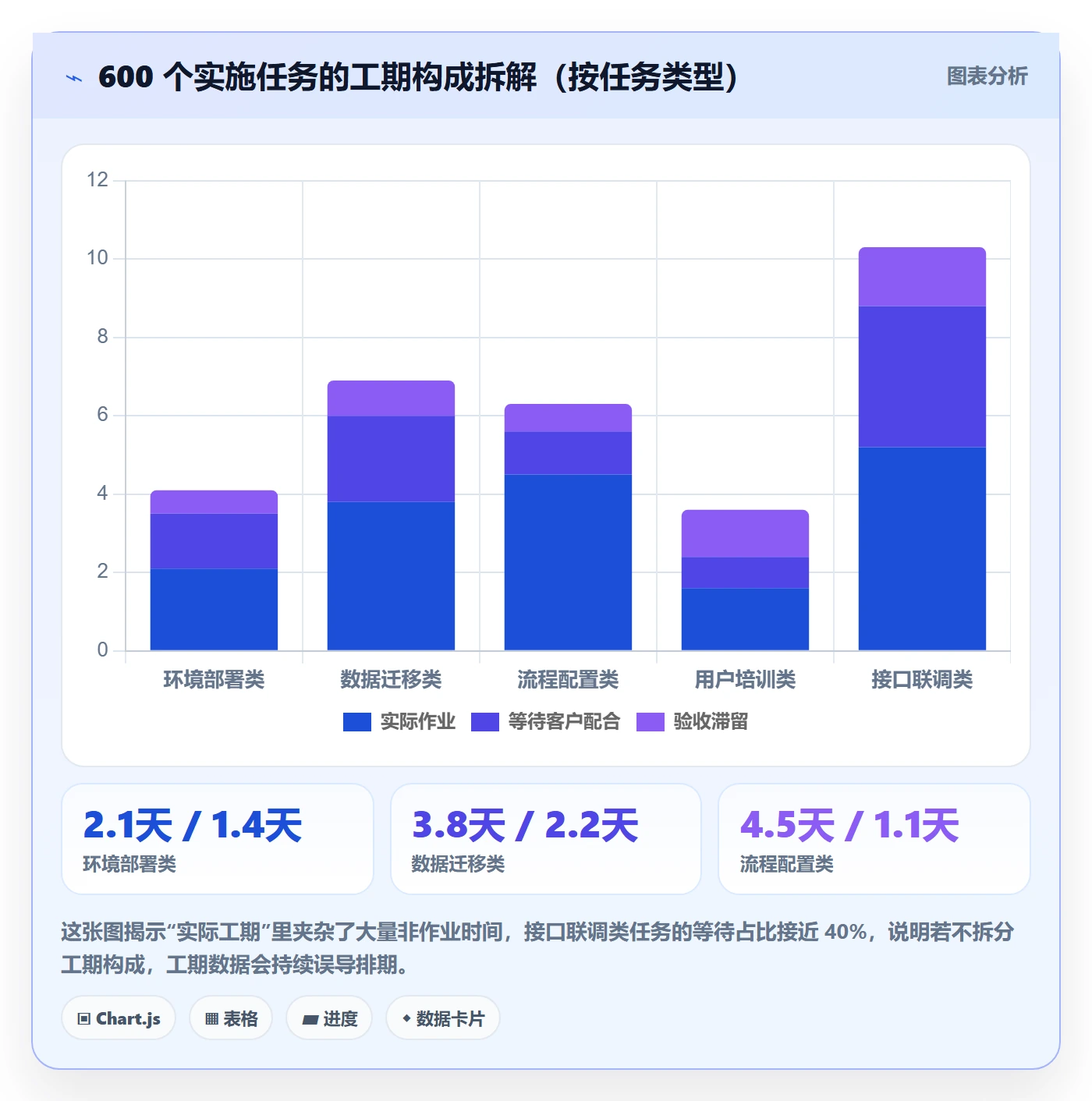This screenshot has width=1092, height=1101.
Task: Click the 等待客户配合 segment of 用户培训类 bar
Action: (x=745, y=572)
